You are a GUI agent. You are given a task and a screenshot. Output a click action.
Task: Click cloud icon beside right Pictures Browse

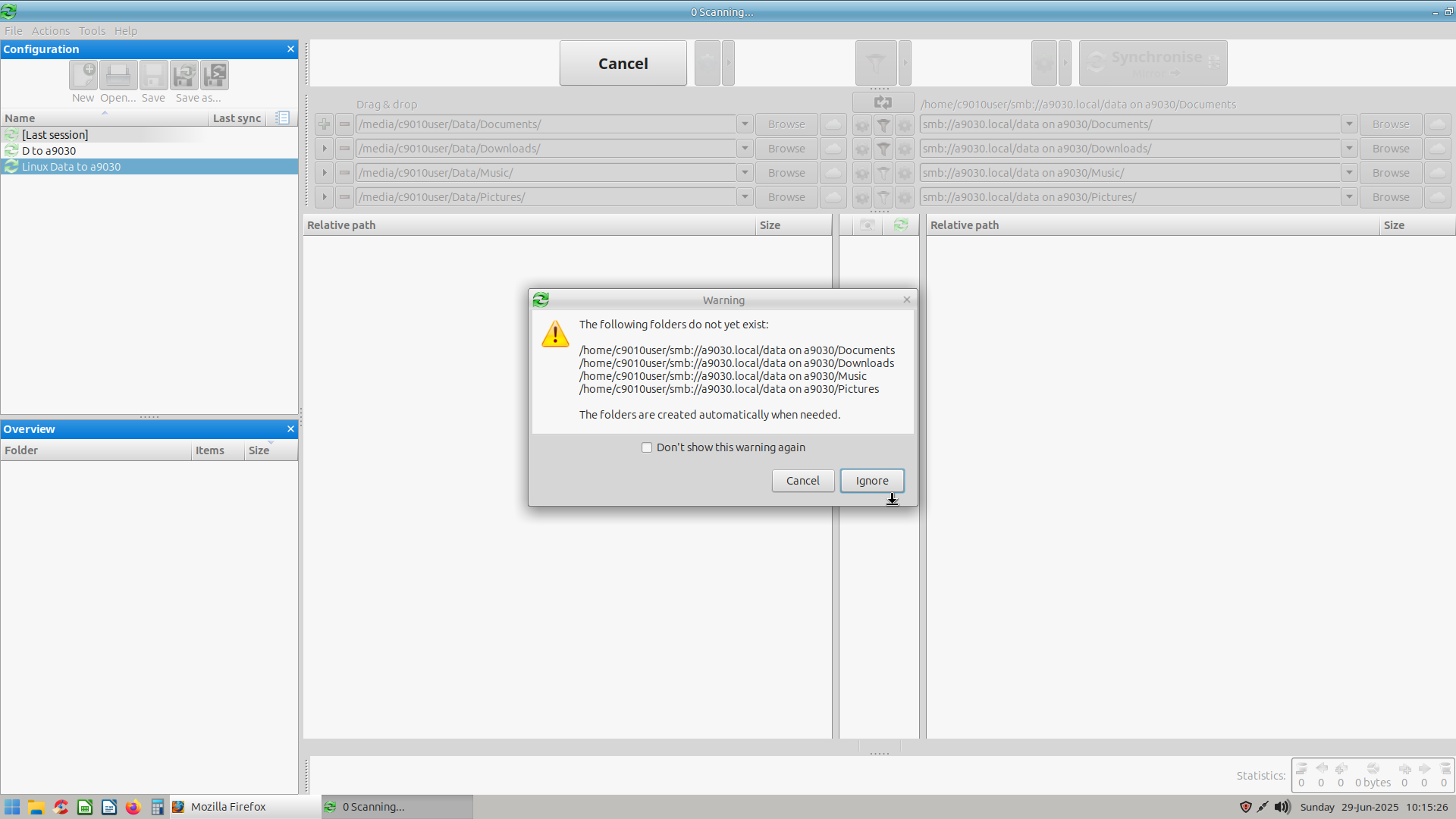1438,197
